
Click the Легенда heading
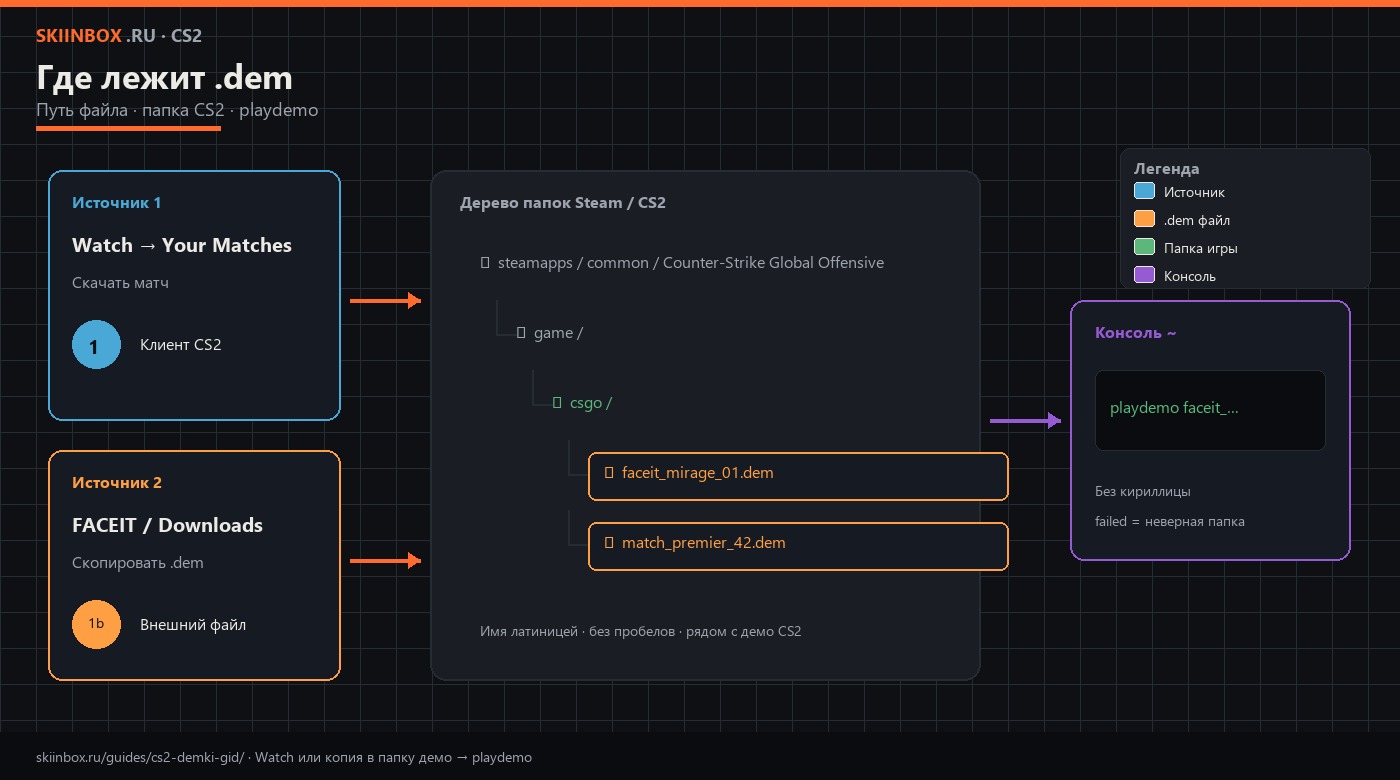coord(1166,169)
